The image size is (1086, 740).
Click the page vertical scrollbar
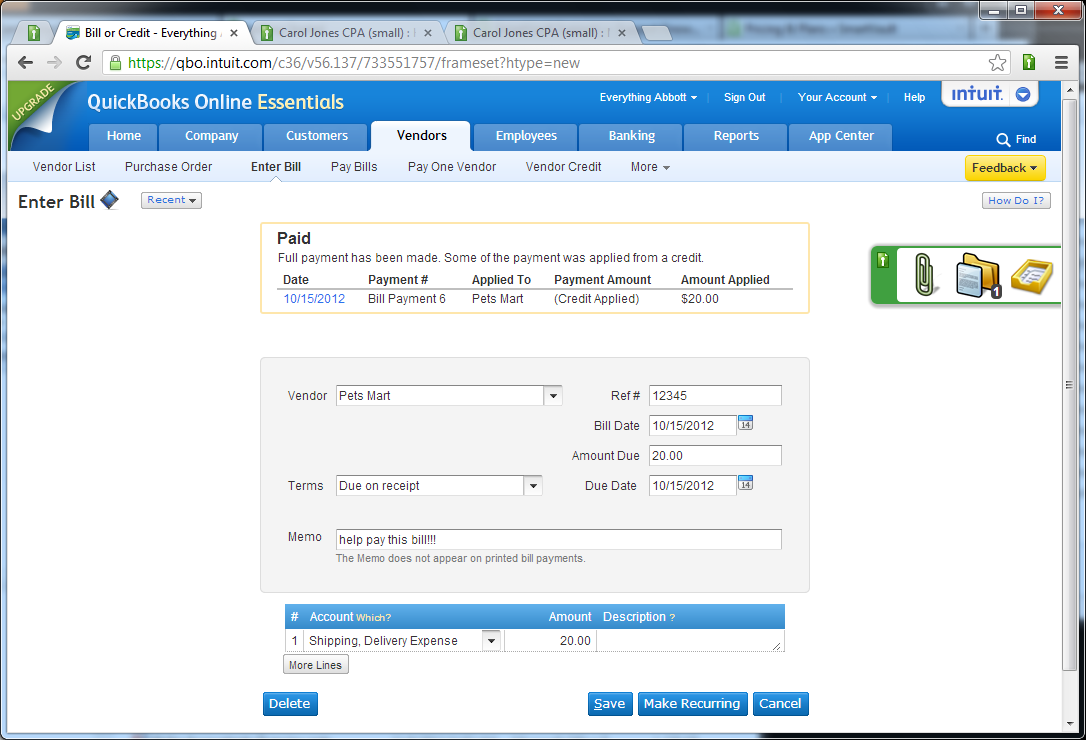point(1069,383)
